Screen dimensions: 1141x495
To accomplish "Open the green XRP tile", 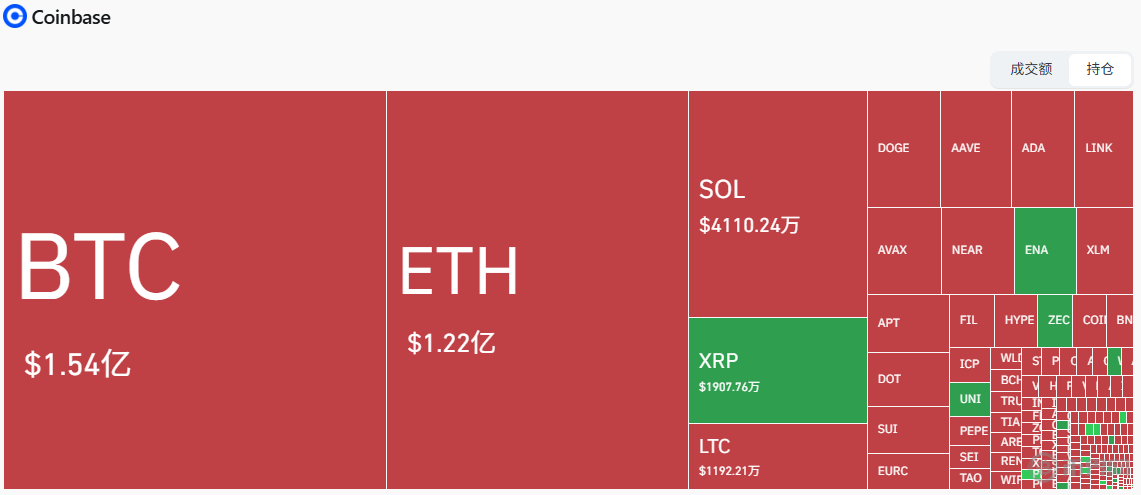I will tap(777, 370).
